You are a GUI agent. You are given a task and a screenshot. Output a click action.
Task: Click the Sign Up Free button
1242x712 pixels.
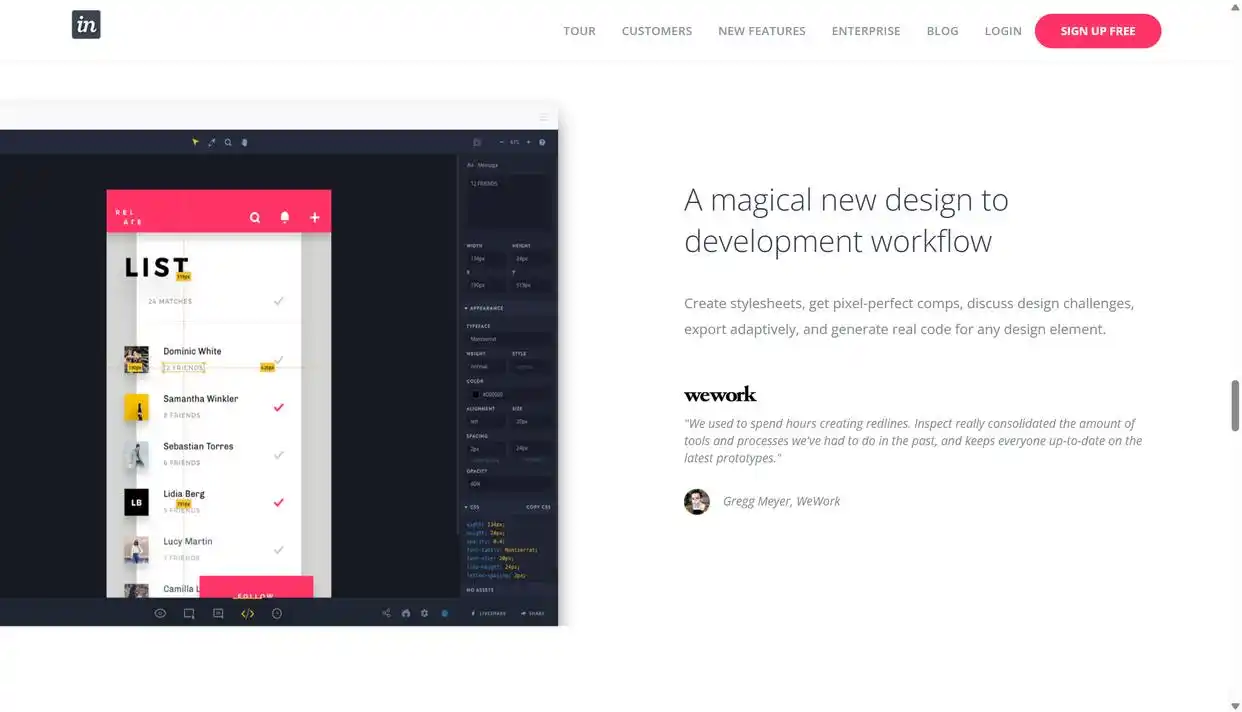(x=1097, y=31)
